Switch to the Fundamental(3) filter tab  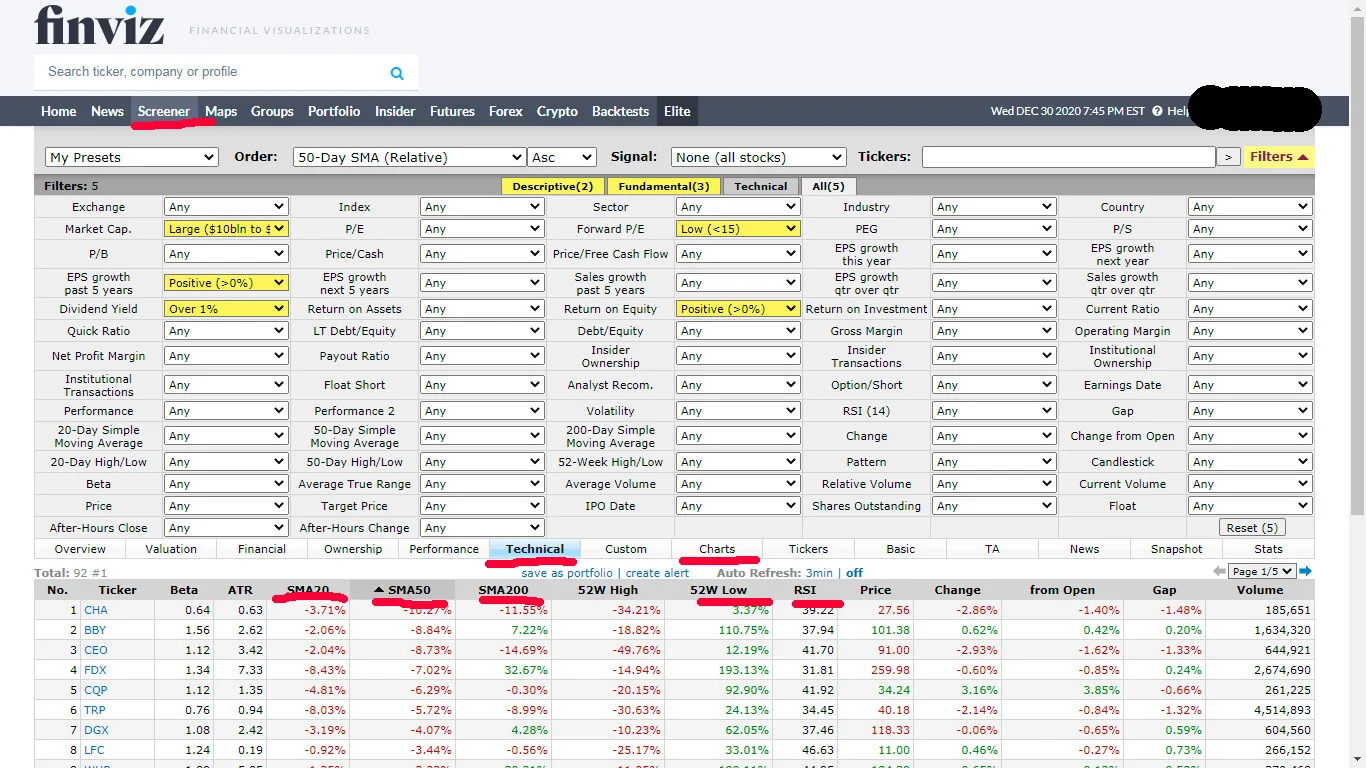pos(664,186)
